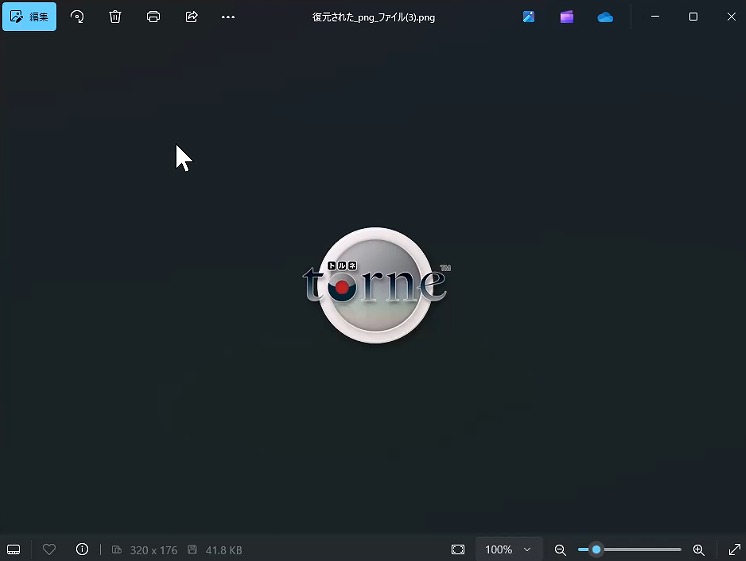The width and height of the screenshot is (746, 561).
Task: Show the filmstrip using bottom-left icon
Action: [x=13, y=550]
